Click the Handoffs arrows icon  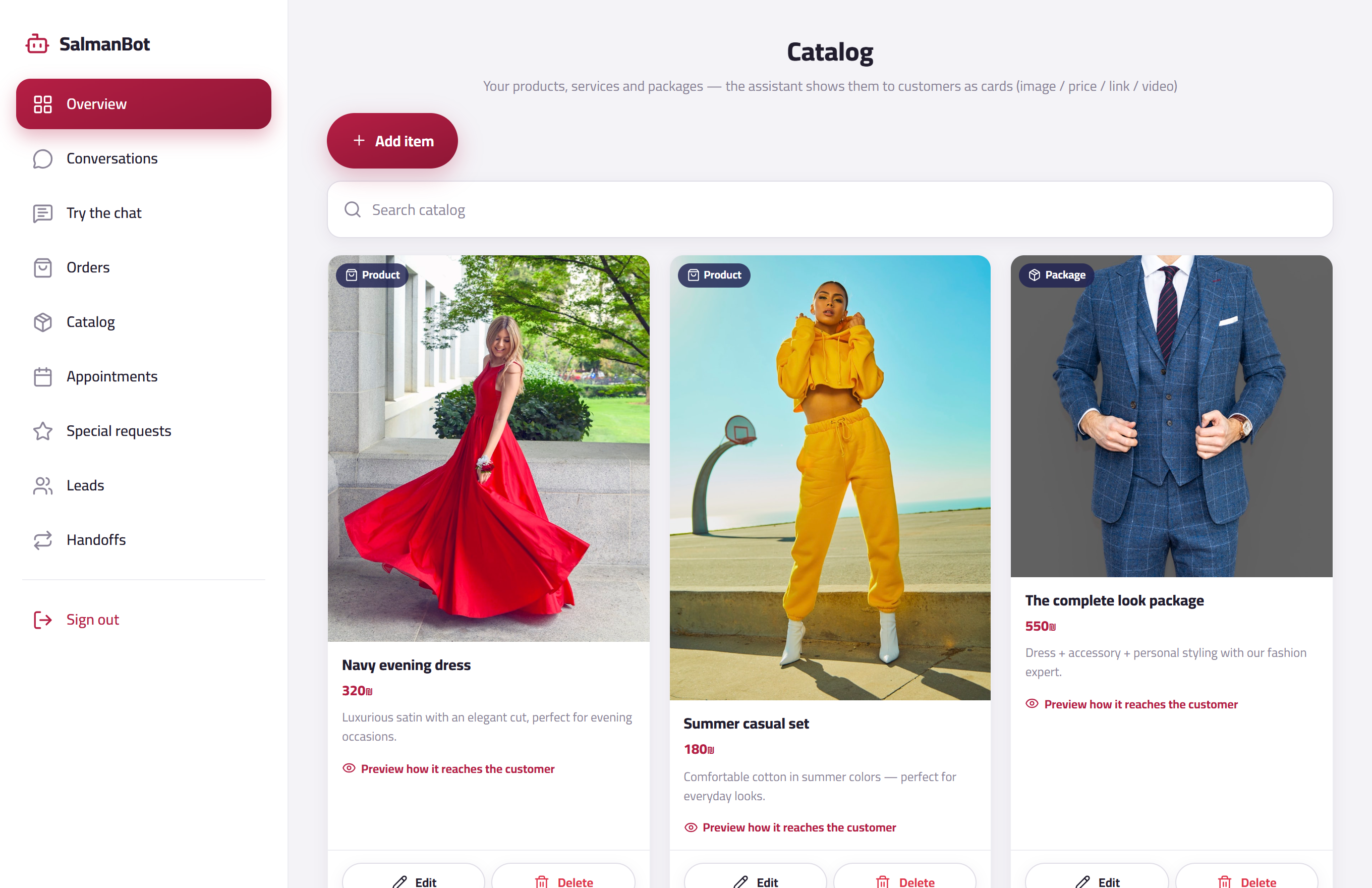[43, 540]
